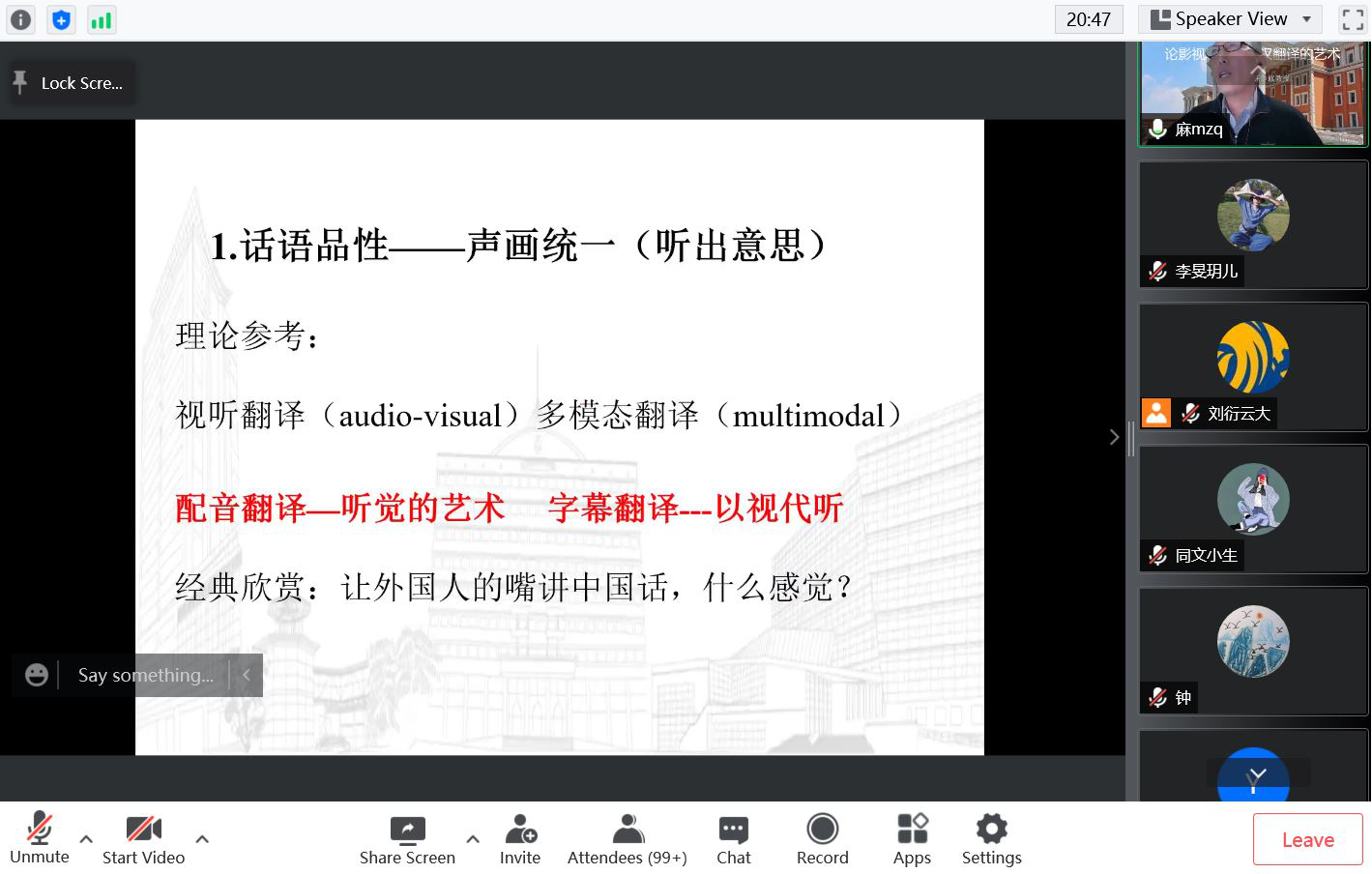Expand audio options arrow beside Unmute

coord(86,838)
